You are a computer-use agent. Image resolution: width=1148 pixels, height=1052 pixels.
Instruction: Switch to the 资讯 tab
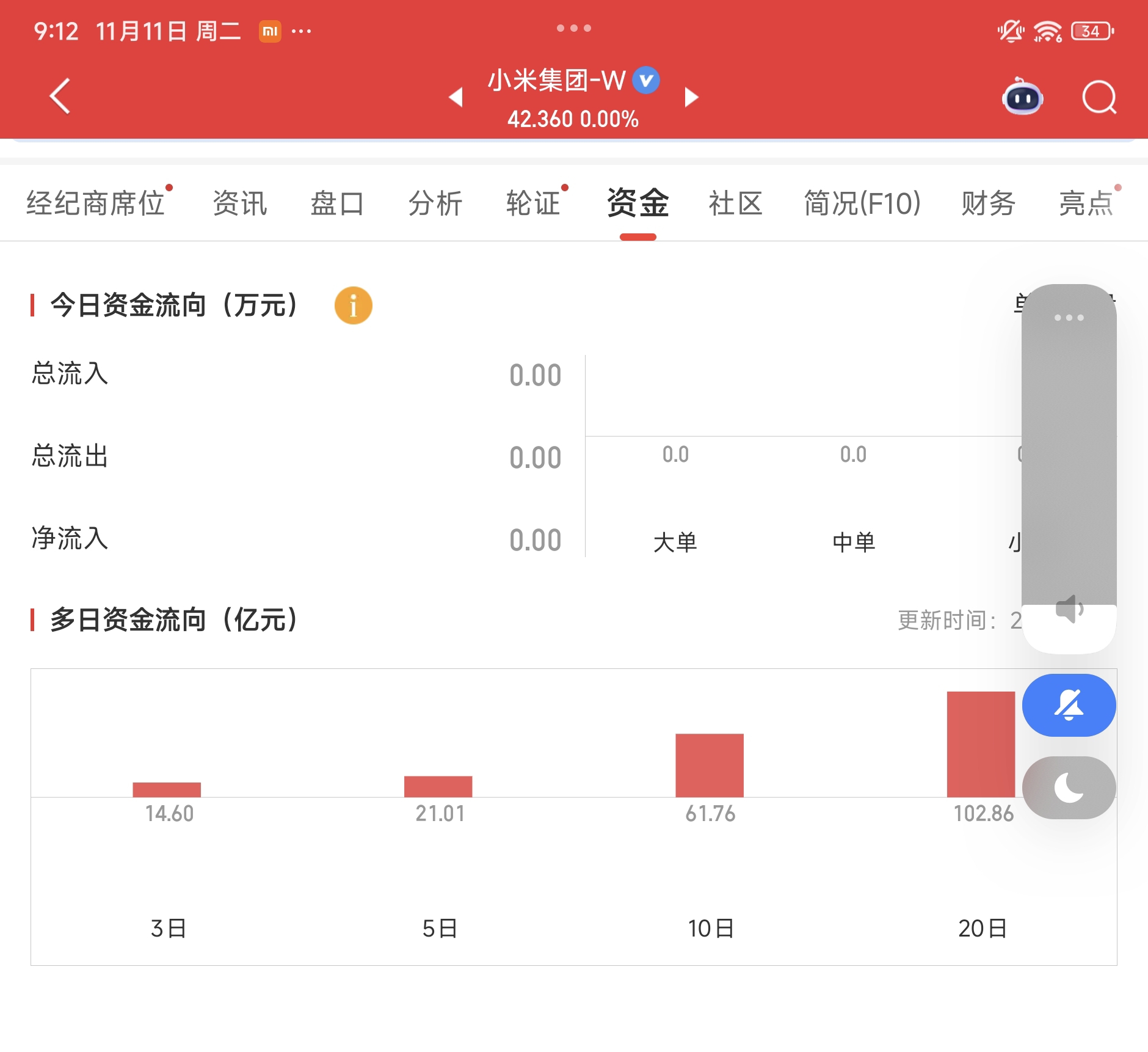tap(240, 203)
